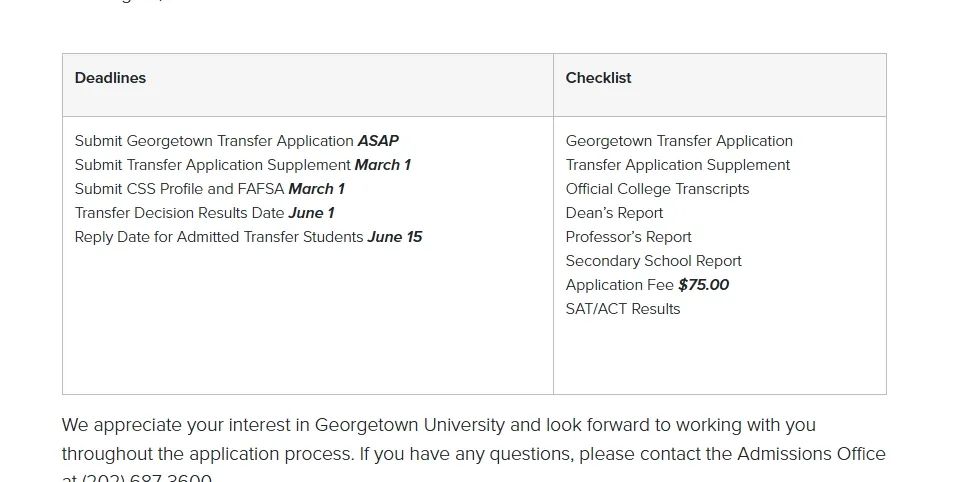Click Georgetown Transfer Application checklist item
This screenshot has height=482, width=953.
679,141
